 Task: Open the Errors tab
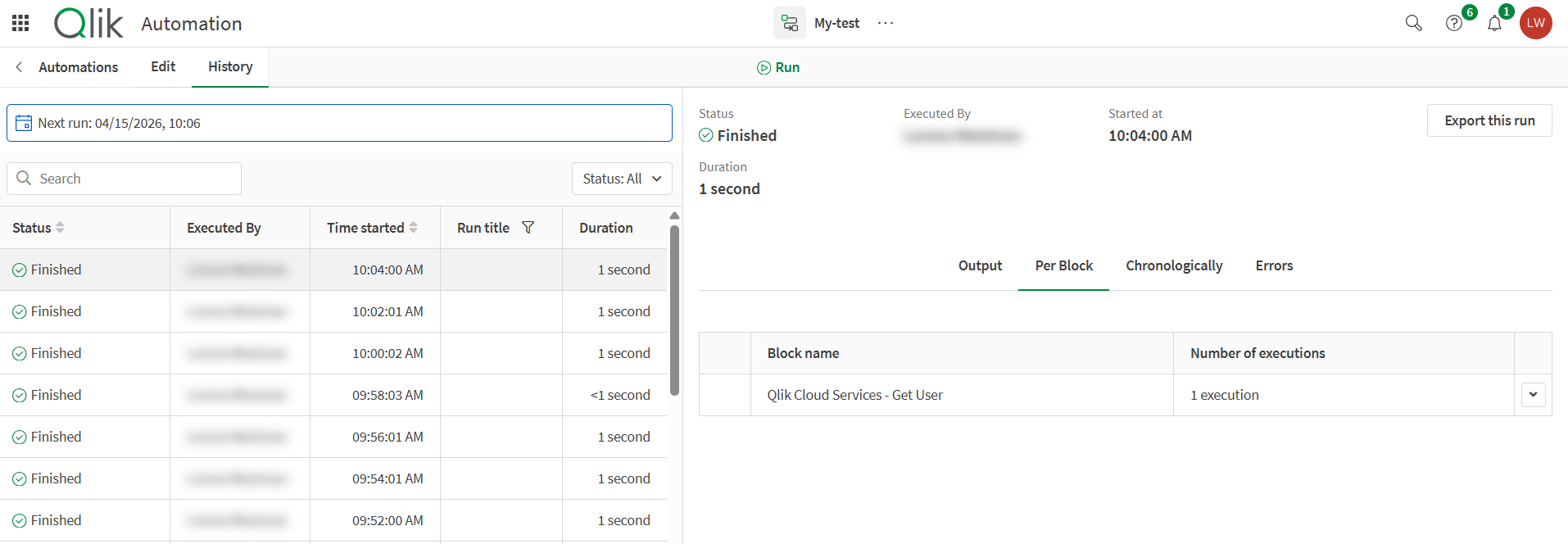coord(1274,265)
